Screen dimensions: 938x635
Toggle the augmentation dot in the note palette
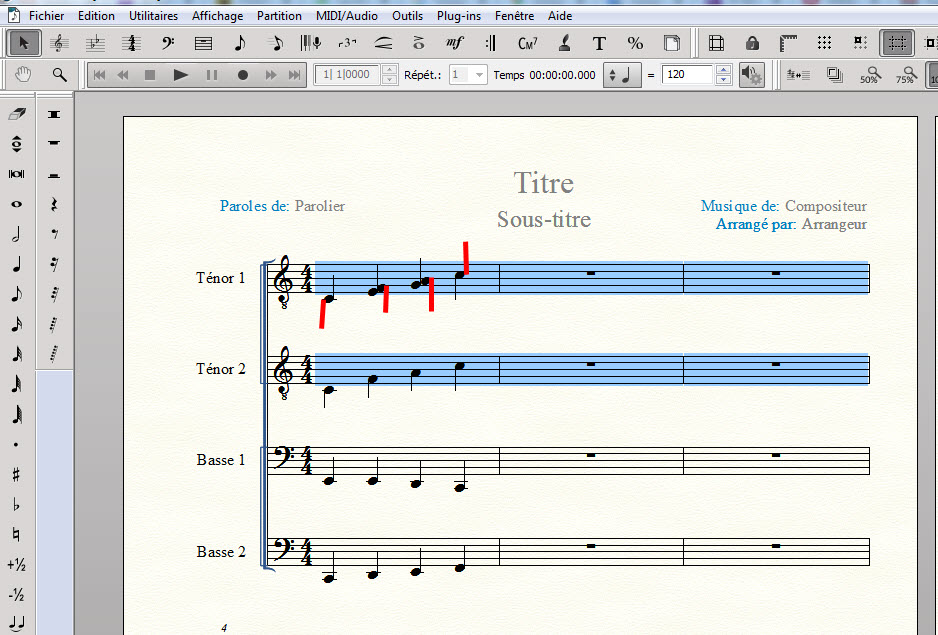16,445
